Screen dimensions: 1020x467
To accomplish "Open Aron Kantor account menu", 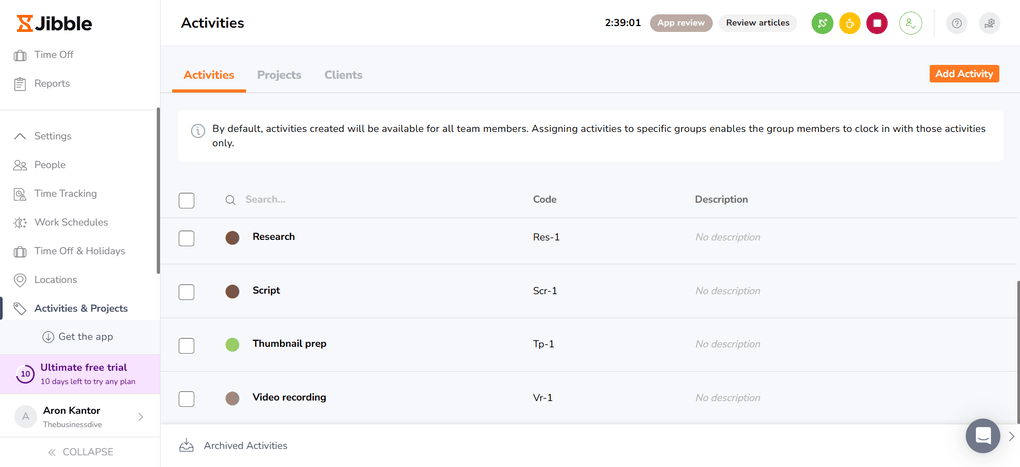I will [x=80, y=416].
